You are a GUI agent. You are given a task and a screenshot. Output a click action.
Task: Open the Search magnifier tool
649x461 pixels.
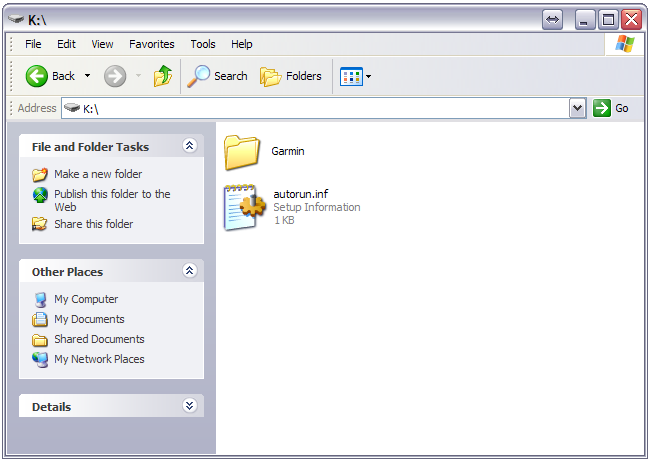[200, 76]
